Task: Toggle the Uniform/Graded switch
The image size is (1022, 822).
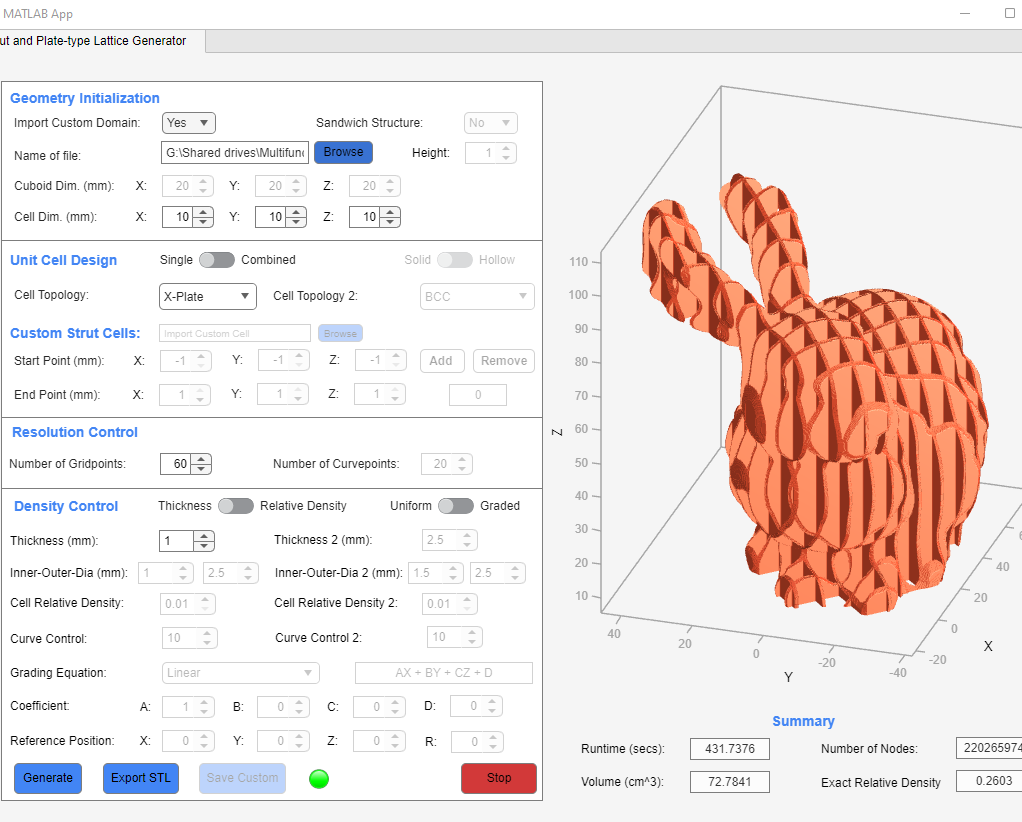Action: (456, 506)
